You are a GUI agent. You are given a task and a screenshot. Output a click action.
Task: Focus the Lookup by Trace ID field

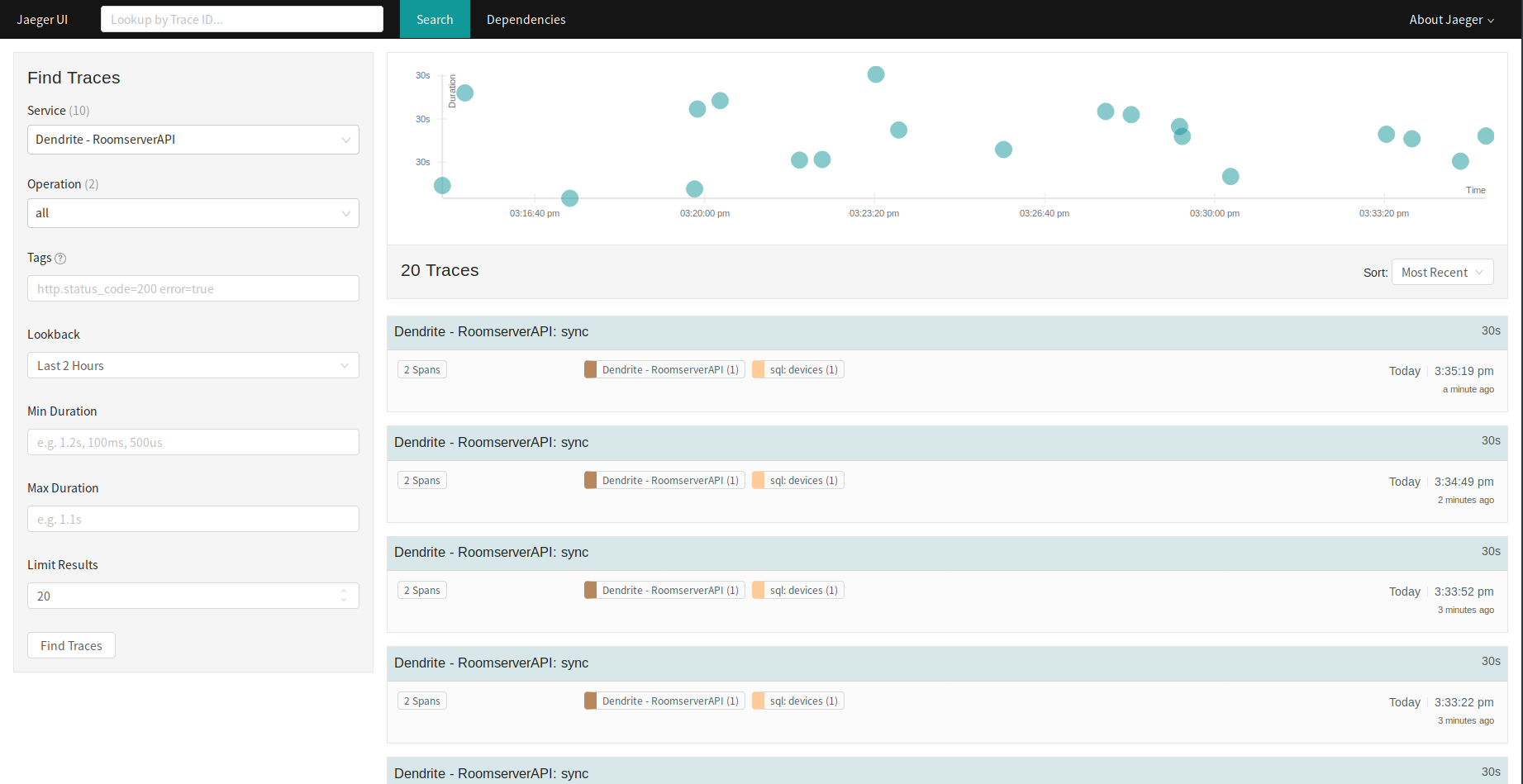241,20
